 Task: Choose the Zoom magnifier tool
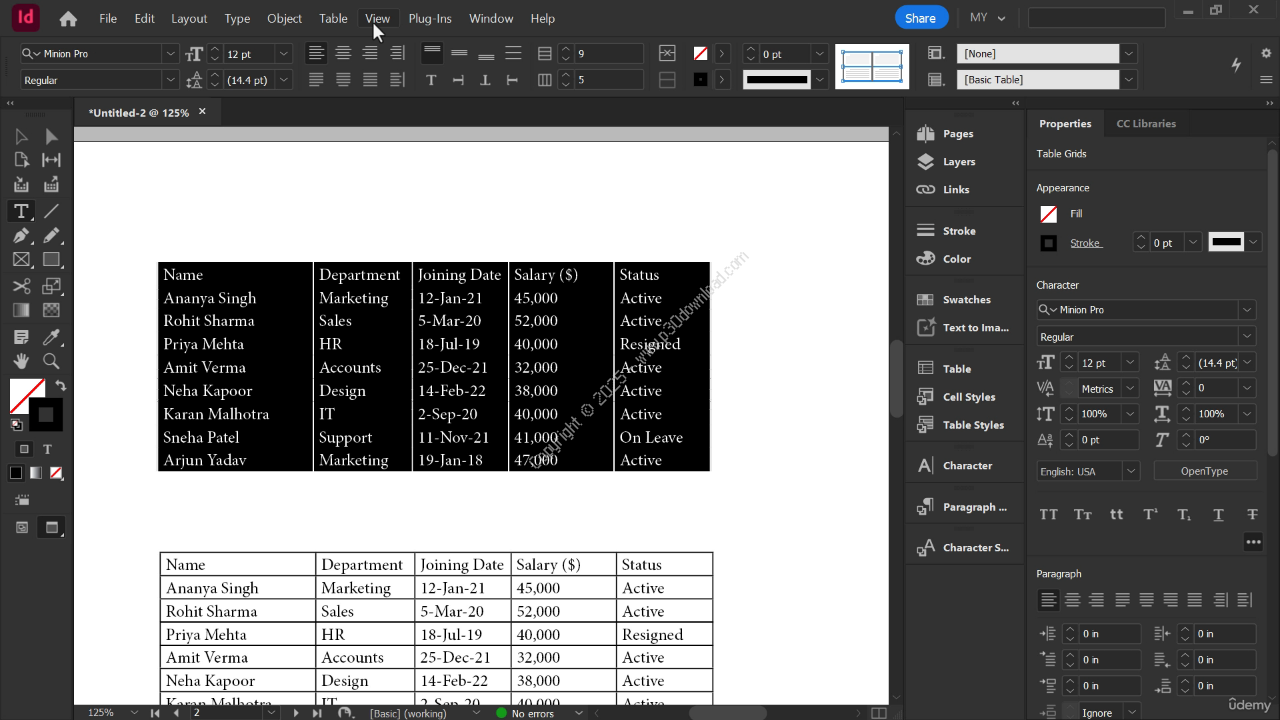(51, 361)
